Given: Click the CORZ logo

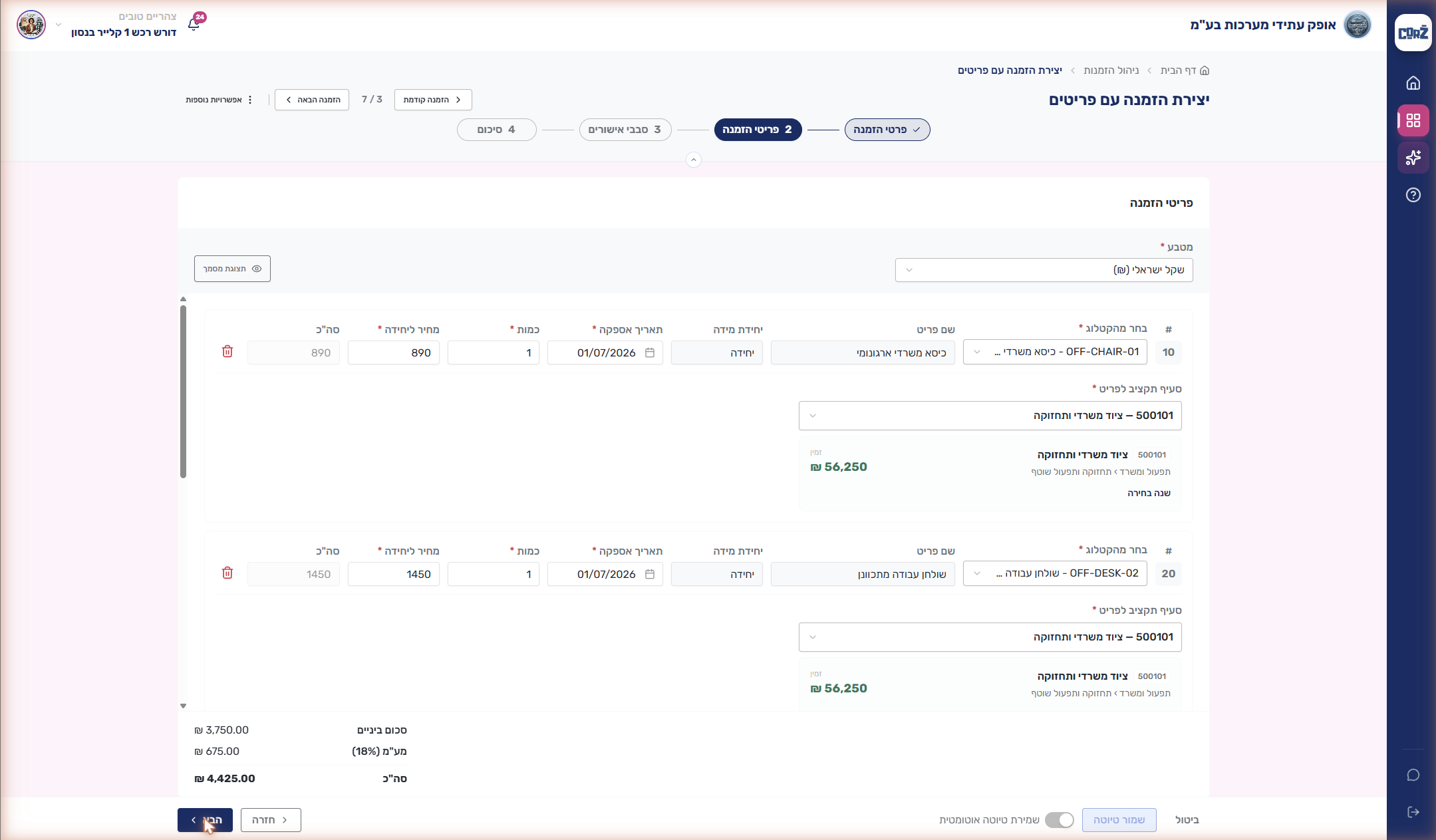Looking at the screenshot, I should tap(1413, 33).
